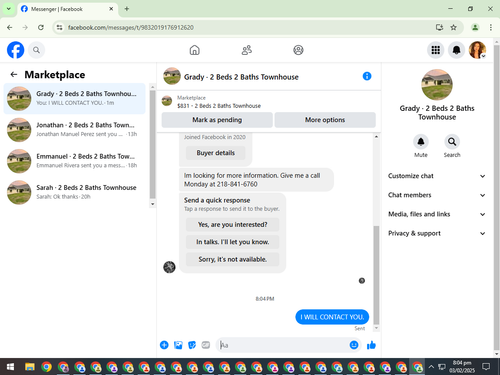500x375 pixels.
Task: Send 'Sorry, it's not available.' response
Action: coord(232,259)
